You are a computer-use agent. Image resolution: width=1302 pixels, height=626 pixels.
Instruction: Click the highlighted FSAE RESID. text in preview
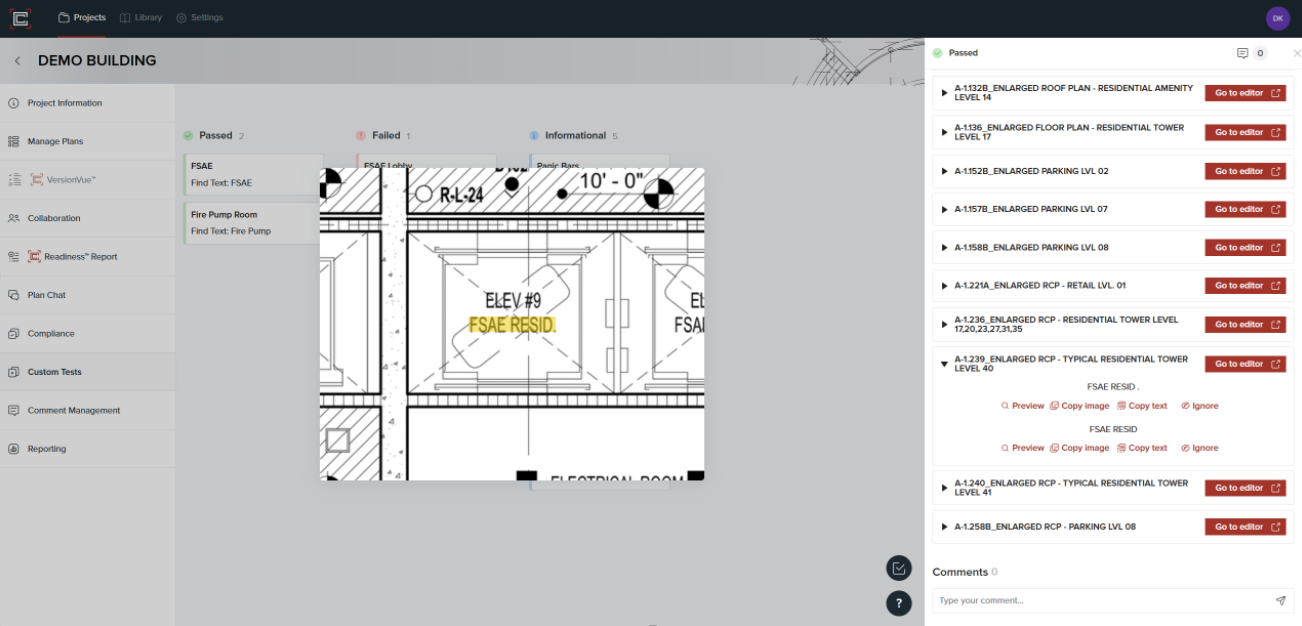(512, 325)
